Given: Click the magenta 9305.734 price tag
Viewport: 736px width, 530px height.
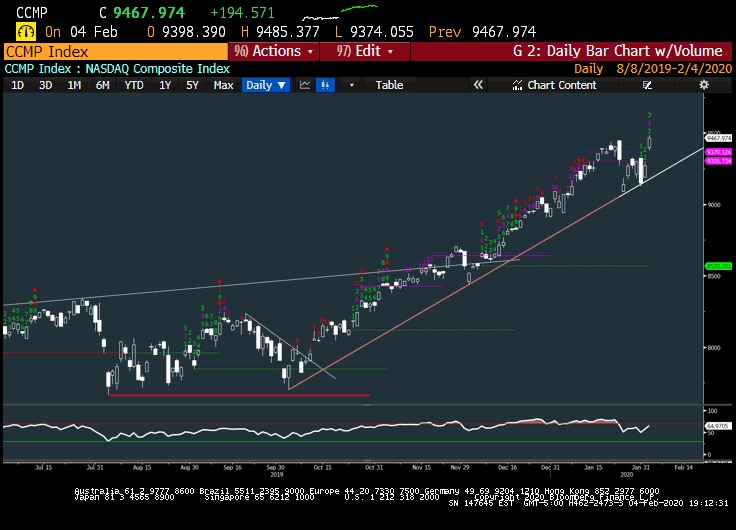Looking at the screenshot, I should [x=719, y=161].
